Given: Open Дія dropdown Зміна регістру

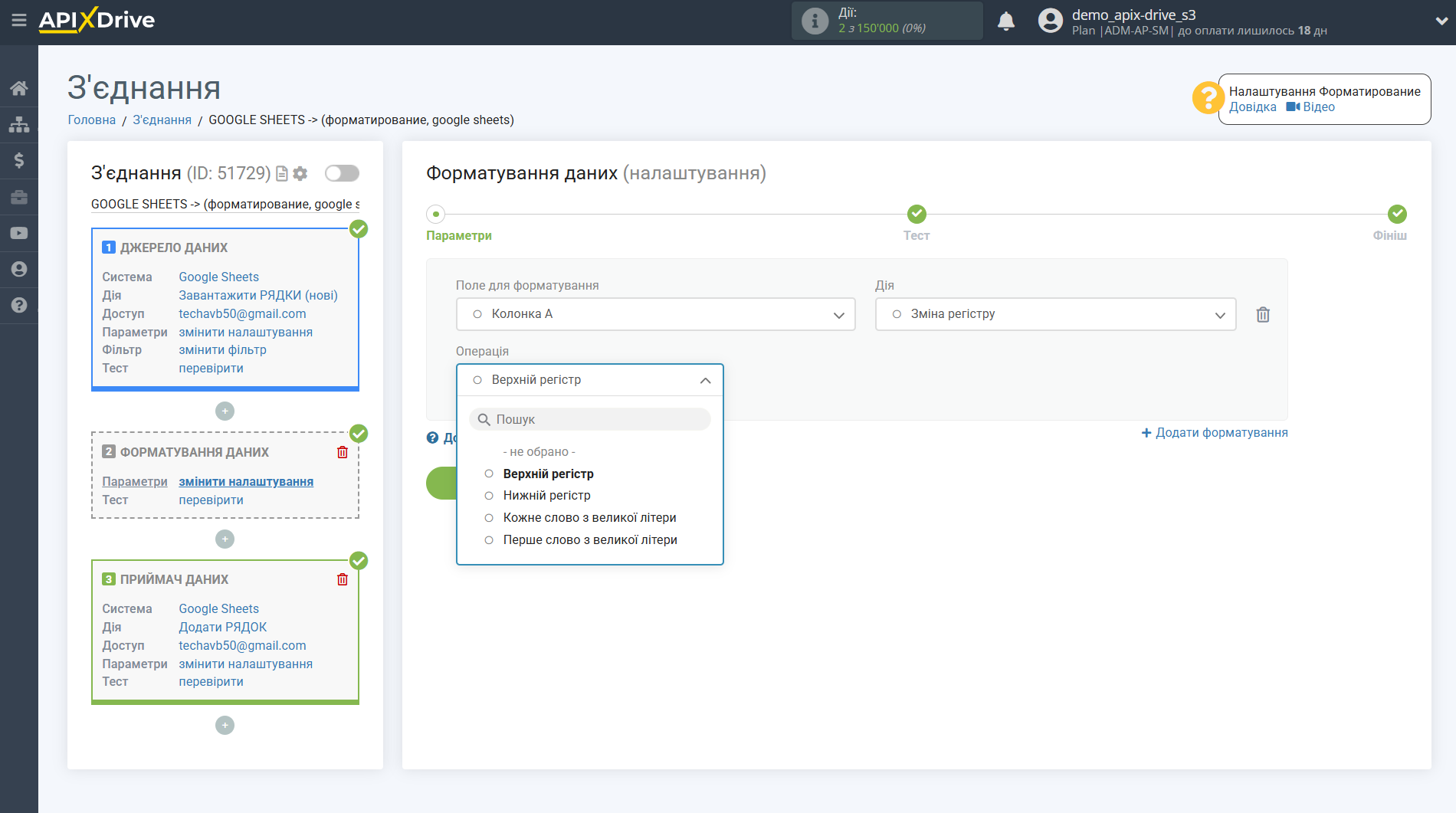Looking at the screenshot, I should coord(1055,314).
